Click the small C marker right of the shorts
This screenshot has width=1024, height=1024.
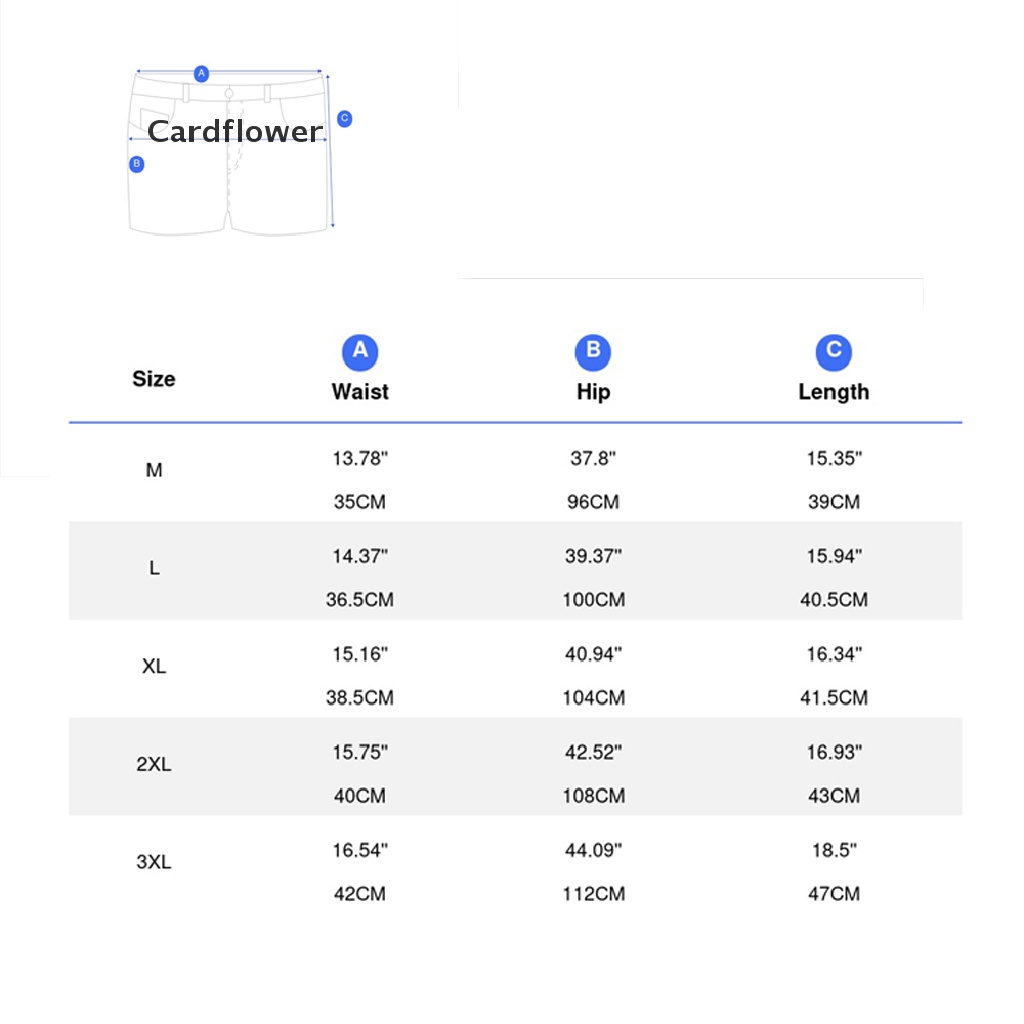(345, 119)
